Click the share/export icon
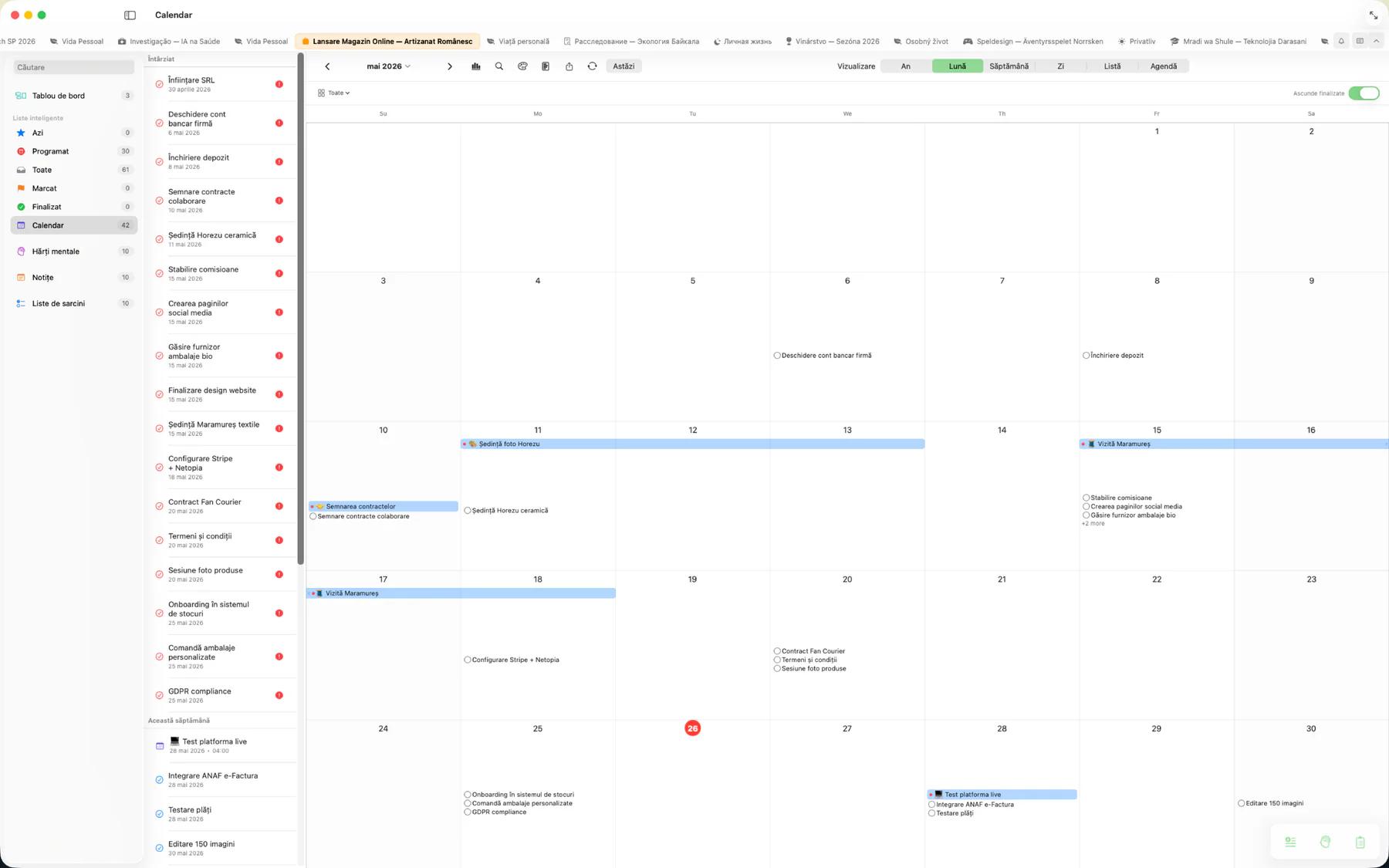The image size is (1389, 868). point(569,66)
